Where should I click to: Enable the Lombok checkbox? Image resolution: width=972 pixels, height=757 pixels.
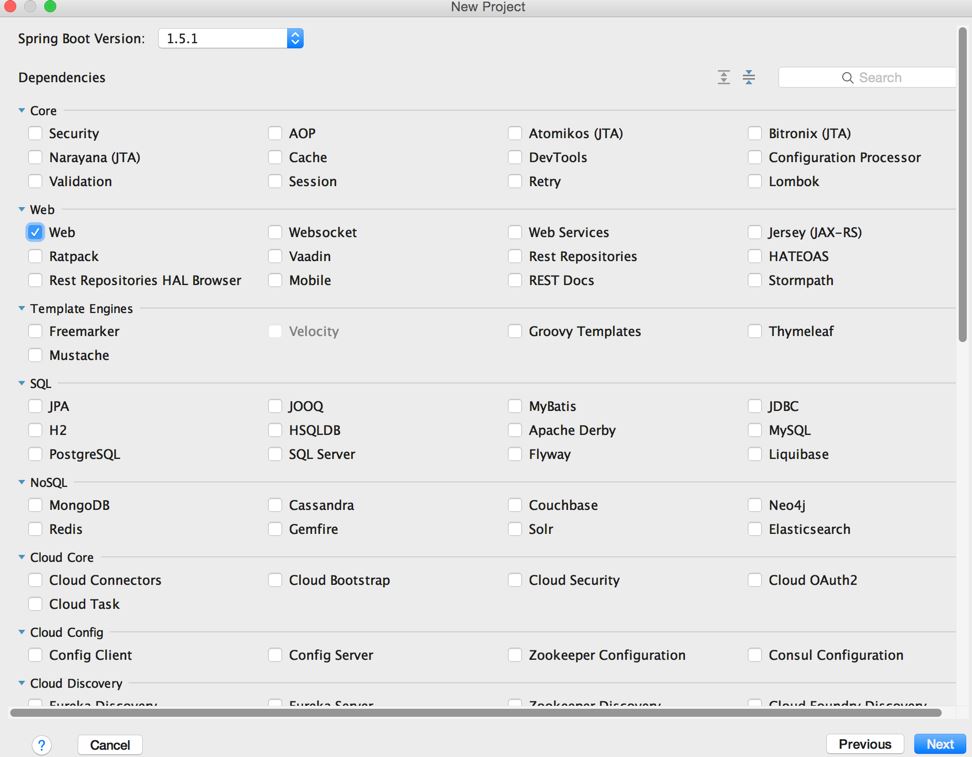tap(755, 181)
